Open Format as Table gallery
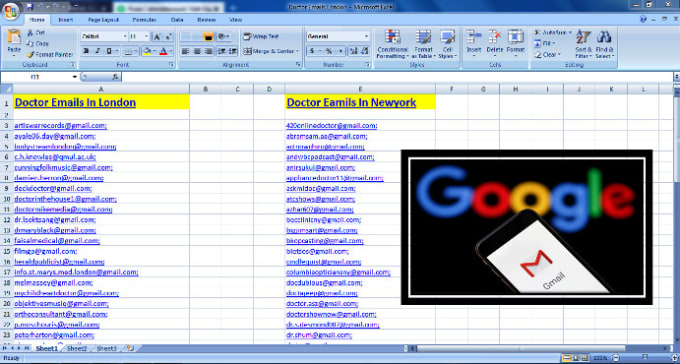 tap(423, 44)
